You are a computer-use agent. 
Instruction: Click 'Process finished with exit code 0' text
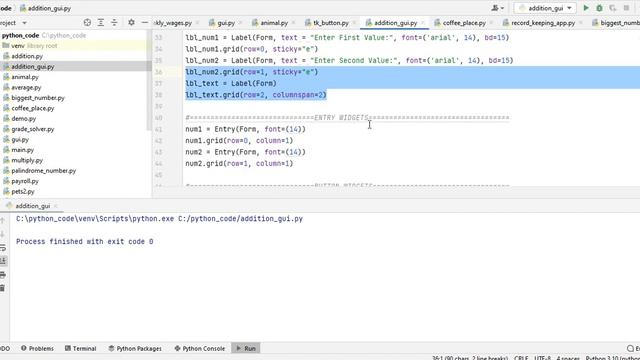click(84, 242)
